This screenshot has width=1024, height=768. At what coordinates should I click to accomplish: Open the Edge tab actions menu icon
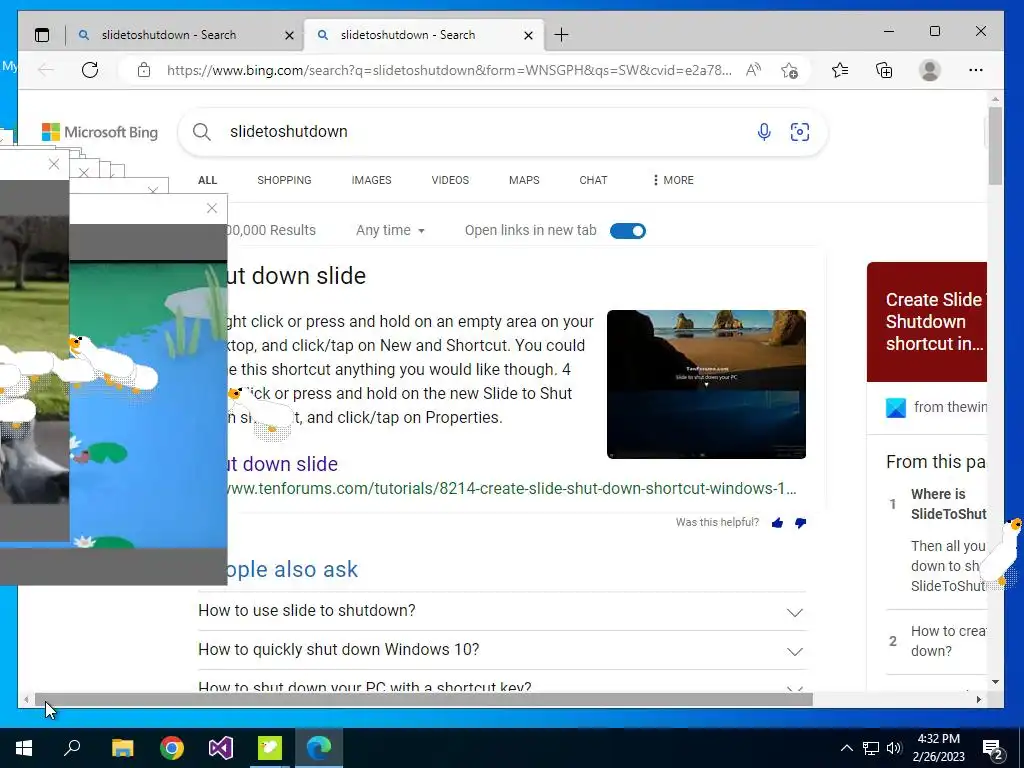[x=42, y=35]
